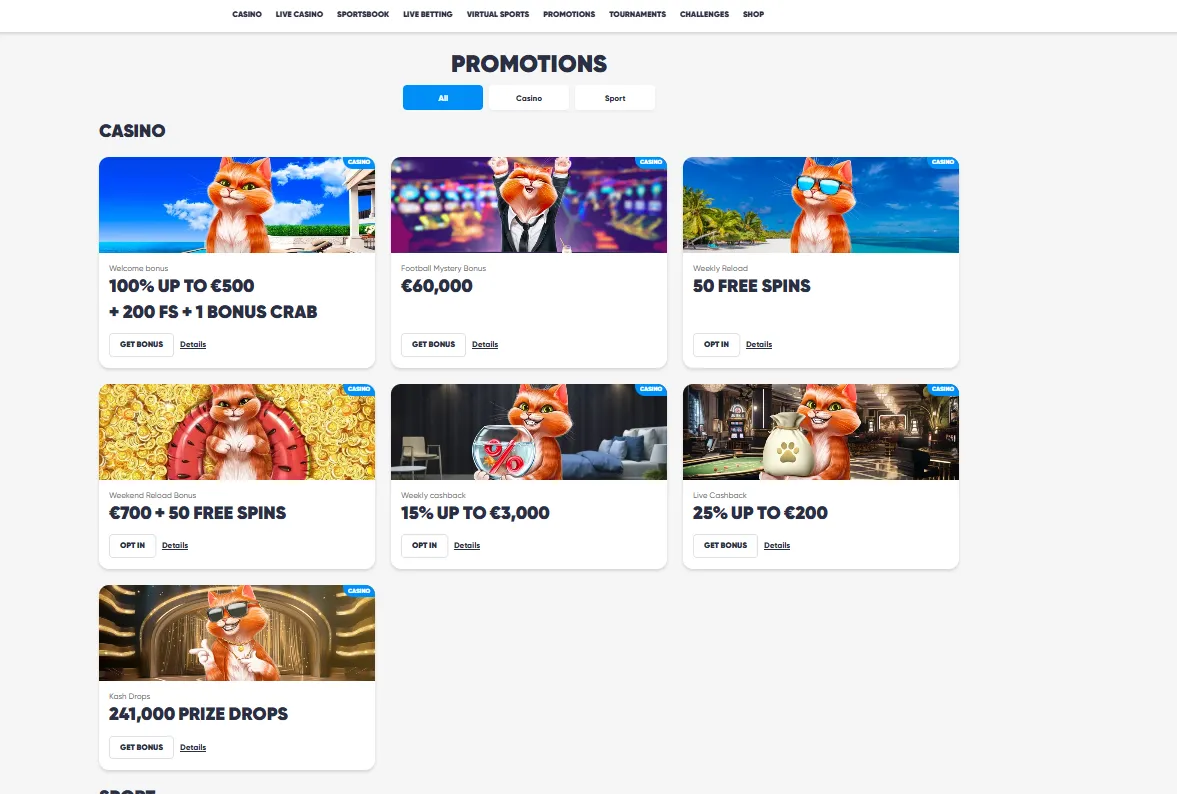Open the sunglasses cat beach banner
Viewport: 1177px width, 794px height.
click(820, 205)
